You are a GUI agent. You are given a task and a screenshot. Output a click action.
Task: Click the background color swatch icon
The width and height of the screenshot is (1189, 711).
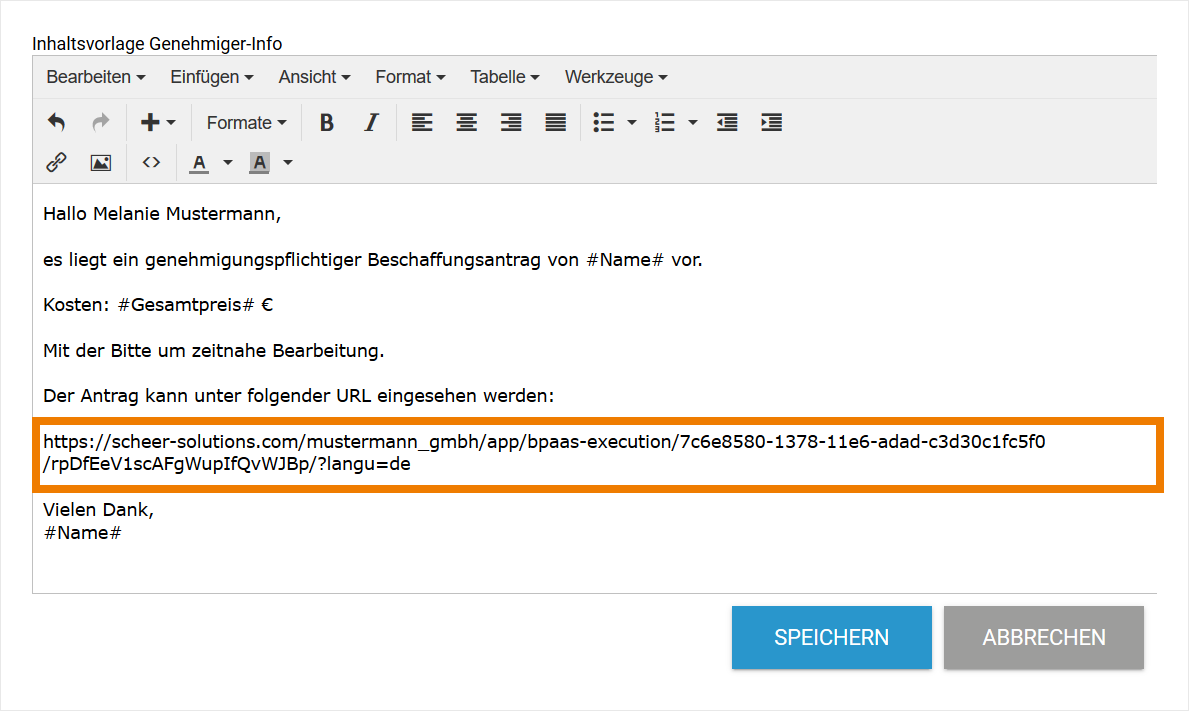tap(259, 162)
